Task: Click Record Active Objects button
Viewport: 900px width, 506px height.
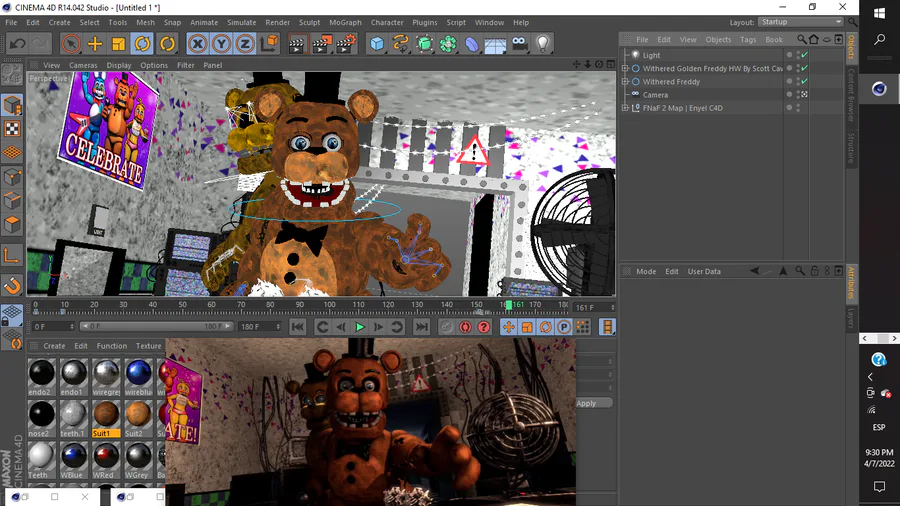Action: (x=446, y=327)
